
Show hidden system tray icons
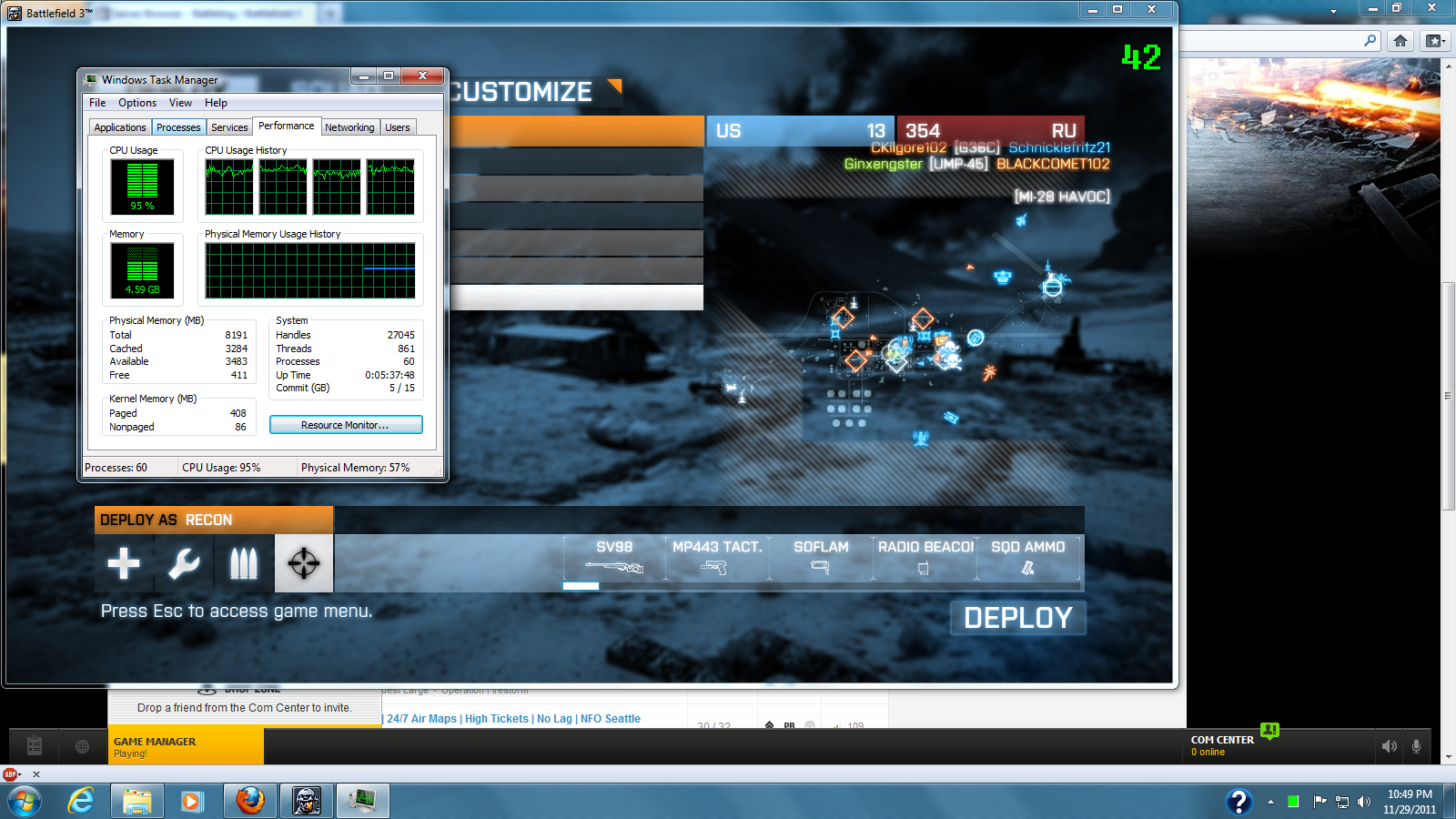[x=1270, y=802]
